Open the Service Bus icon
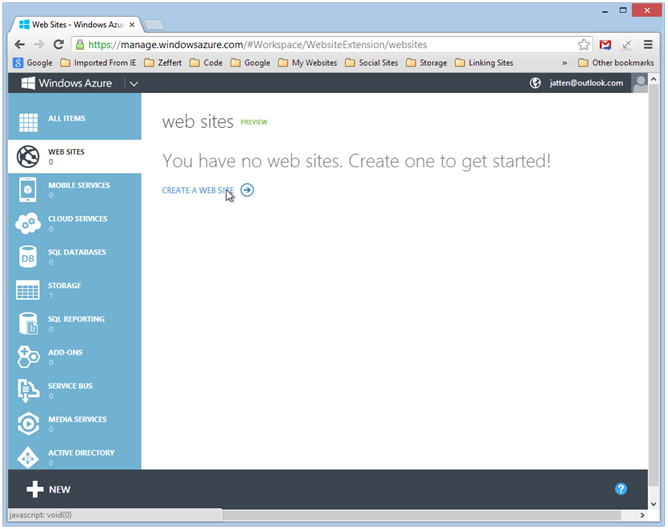 tap(27, 391)
